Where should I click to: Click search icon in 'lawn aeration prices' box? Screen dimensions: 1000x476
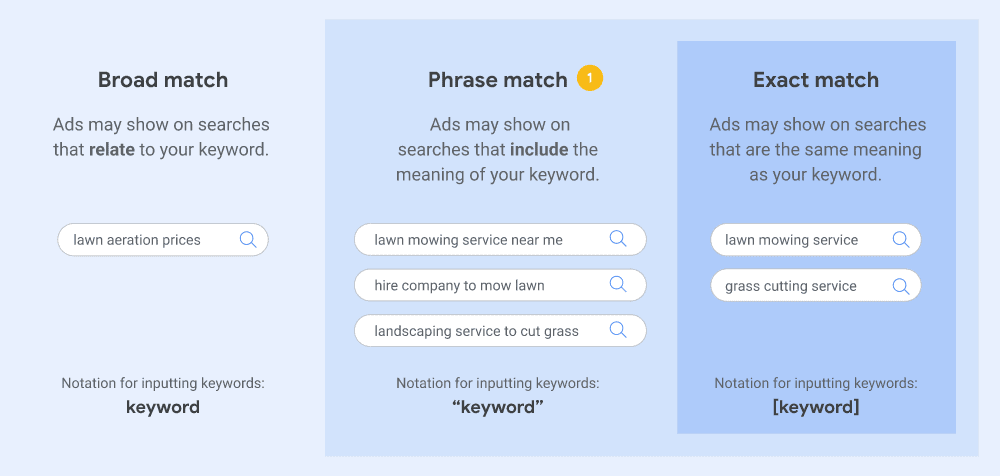[x=248, y=240]
